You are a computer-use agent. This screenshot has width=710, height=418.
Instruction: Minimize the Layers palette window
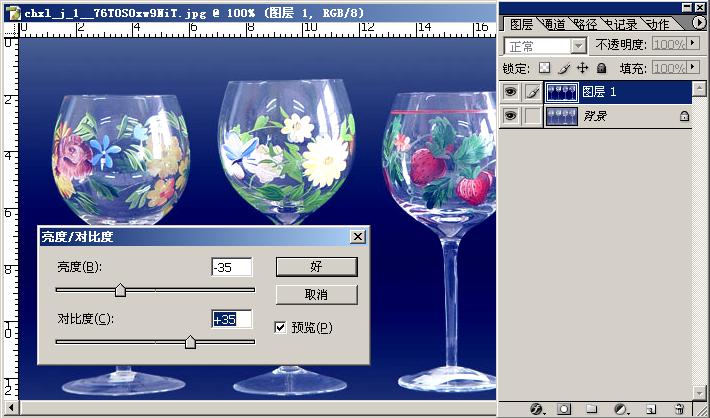pos(687,7)
